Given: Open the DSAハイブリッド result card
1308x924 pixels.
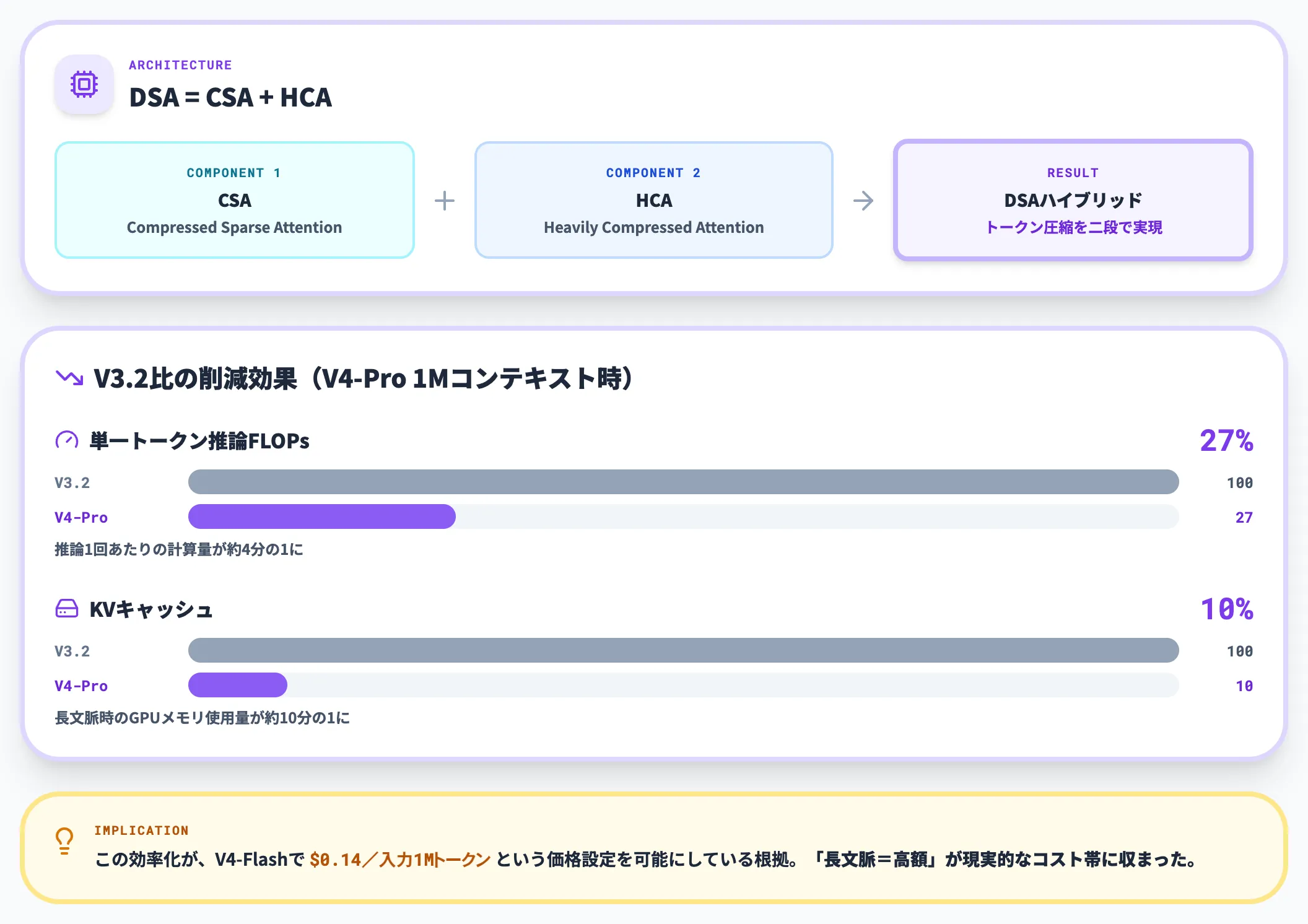Looking at the screenshot, I should 1073,199.
